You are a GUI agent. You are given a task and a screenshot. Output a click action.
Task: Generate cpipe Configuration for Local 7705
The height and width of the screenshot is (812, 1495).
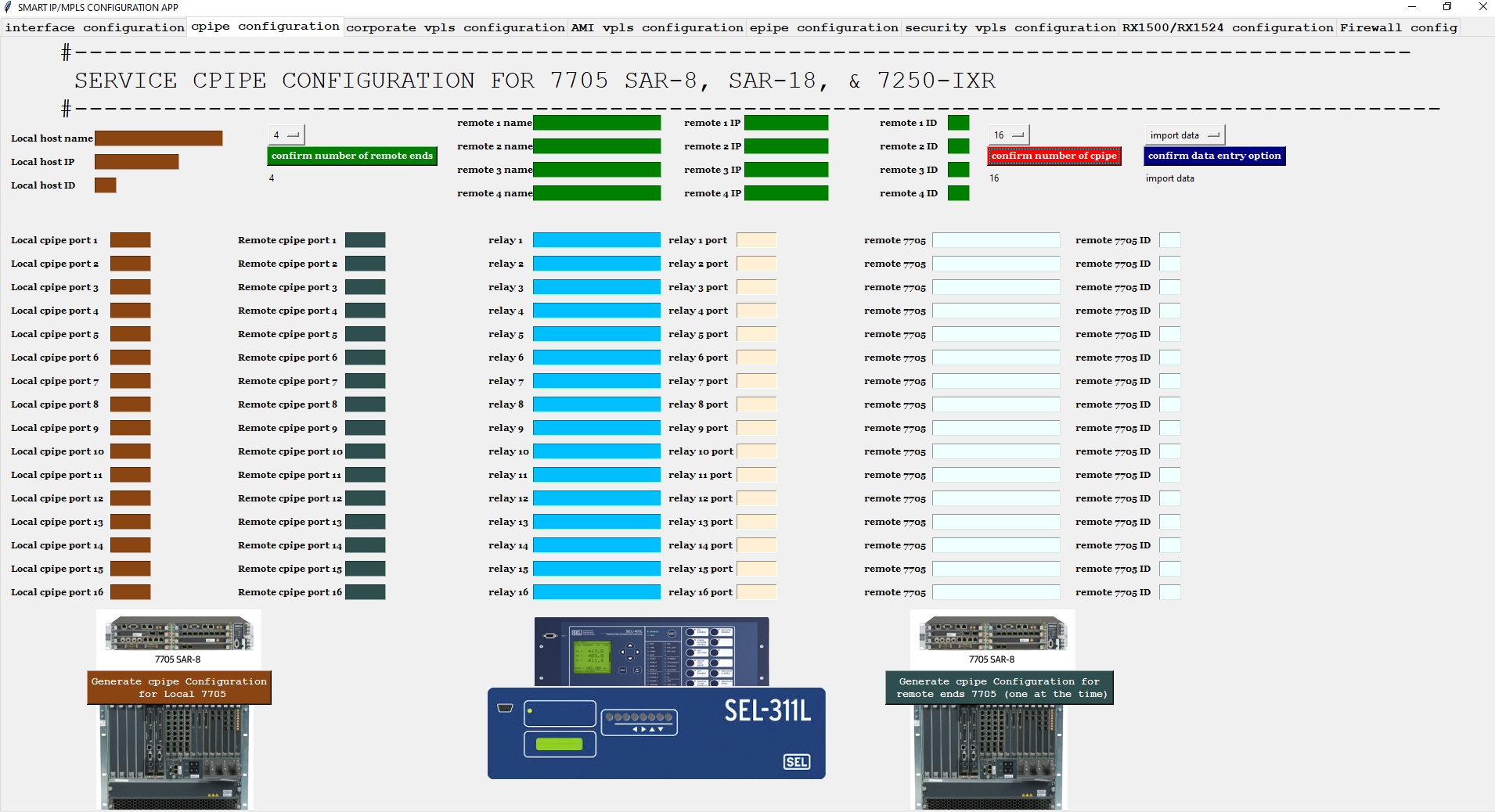[x=179, y=688]
